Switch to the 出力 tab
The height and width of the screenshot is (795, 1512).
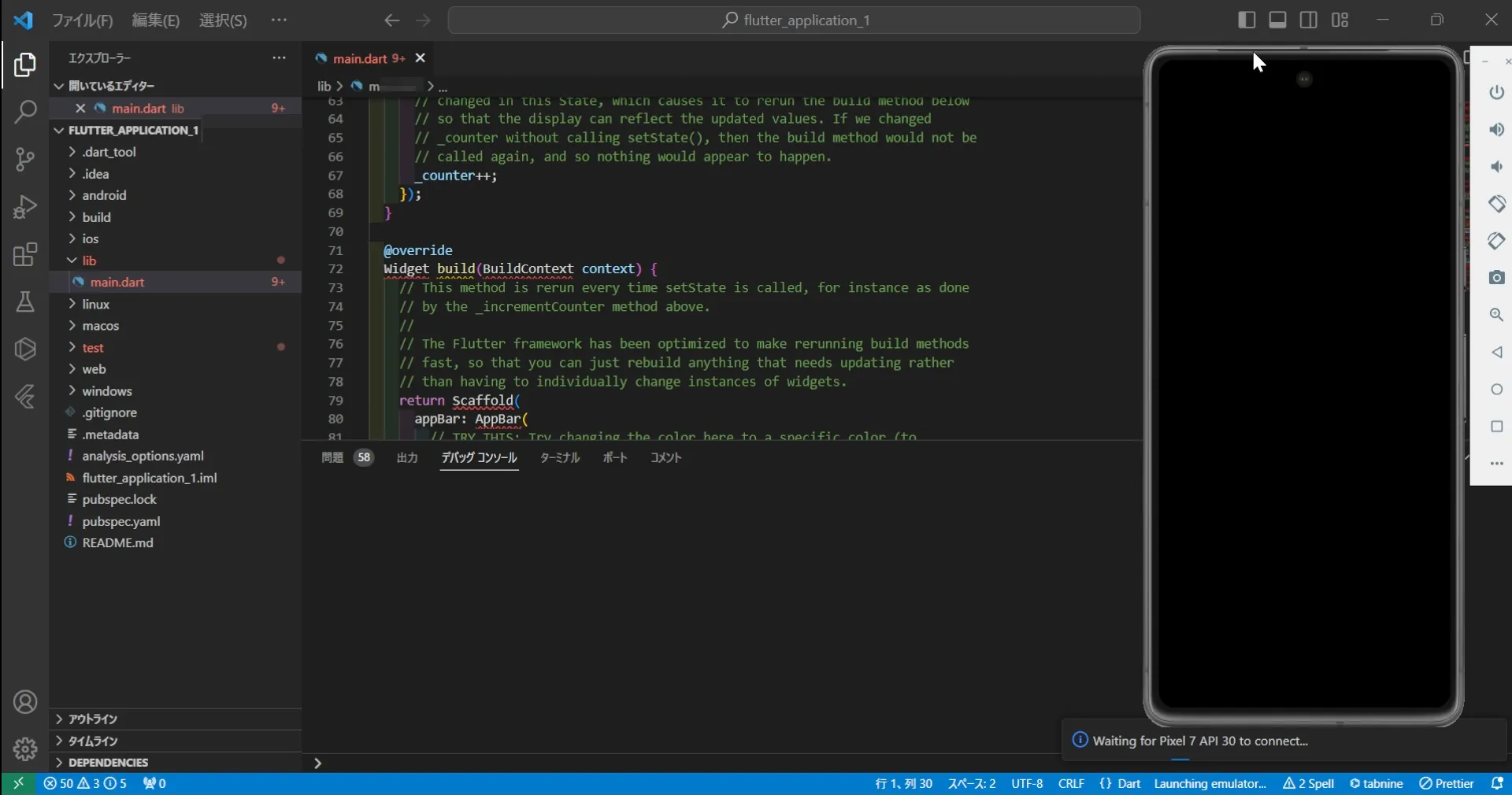(407, 457)
